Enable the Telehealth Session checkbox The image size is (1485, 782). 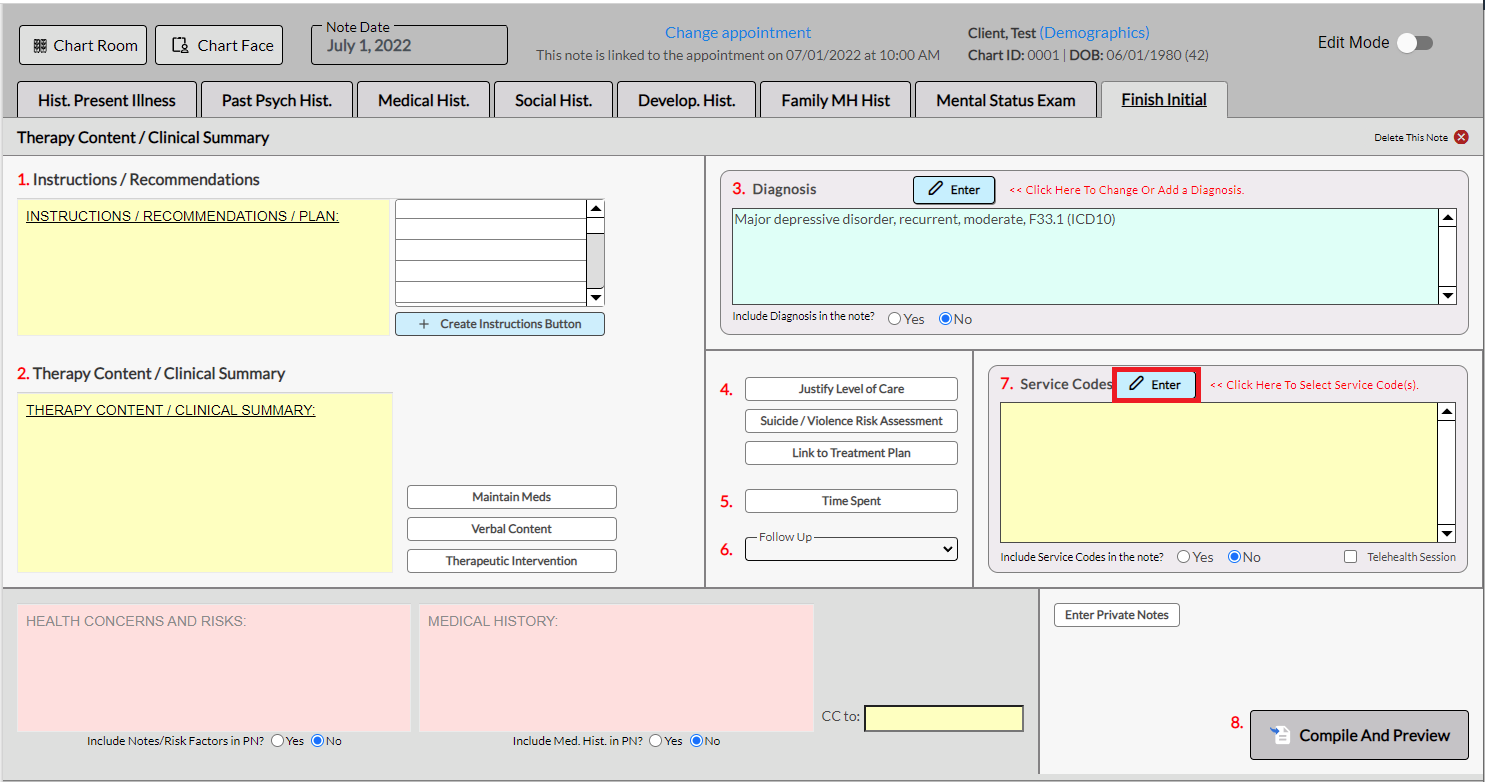pyautogui.click(x=1350, y=557)
